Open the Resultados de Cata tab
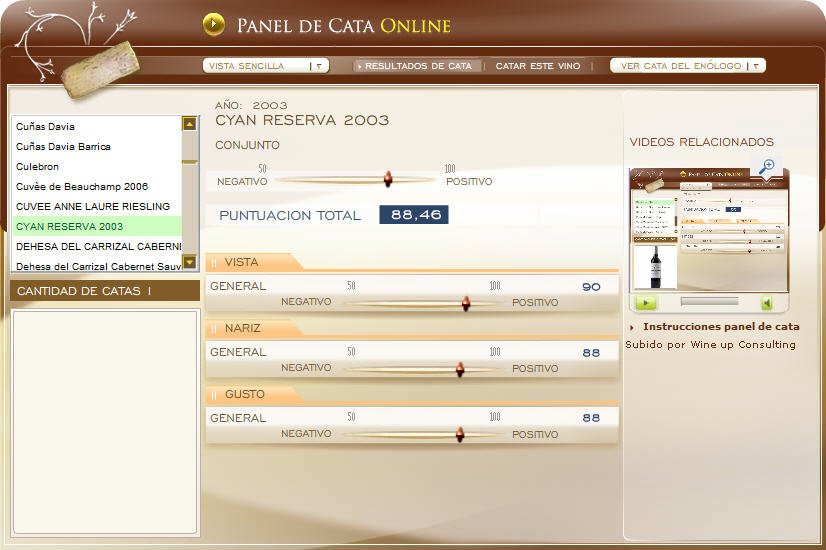826x550 pixels. [x=416, y=66]
